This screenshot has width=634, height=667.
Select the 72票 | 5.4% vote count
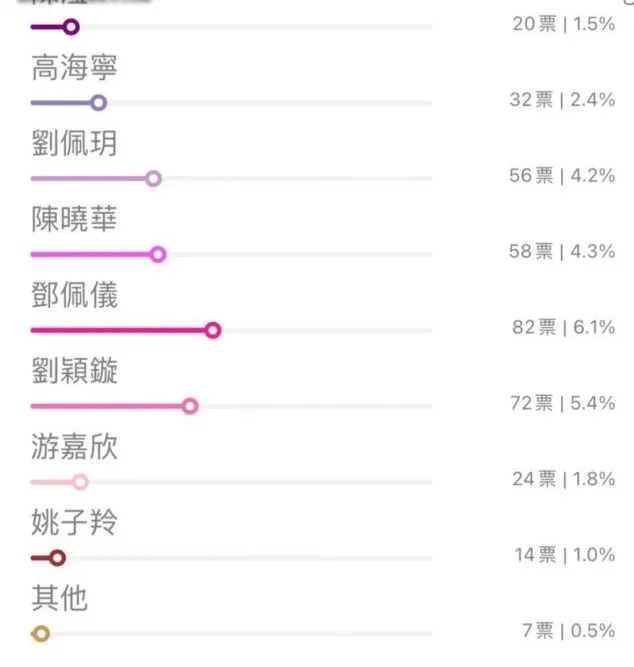point(563,403)
